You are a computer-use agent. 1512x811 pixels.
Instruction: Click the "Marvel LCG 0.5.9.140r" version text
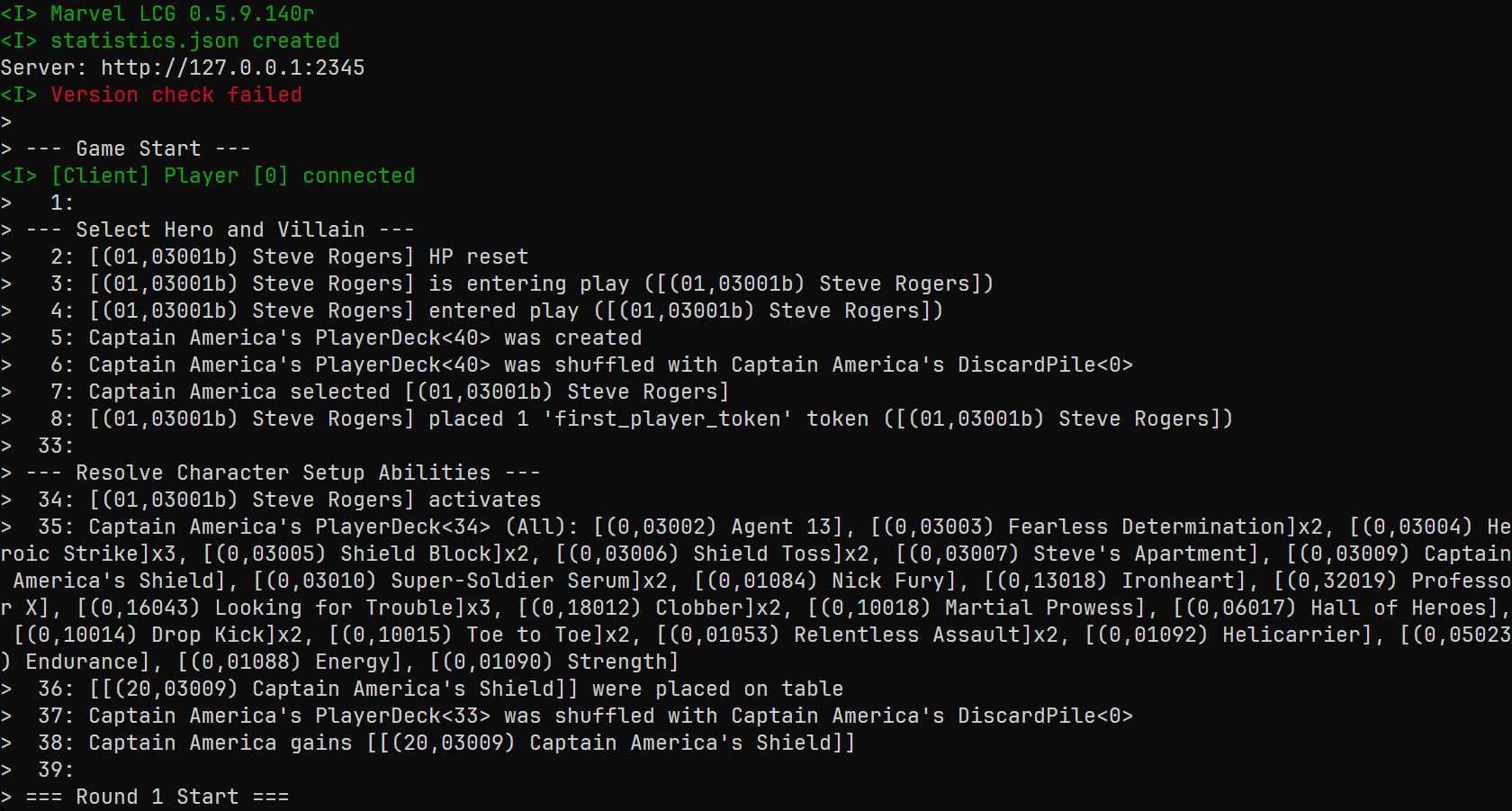(x=182, y=14)
